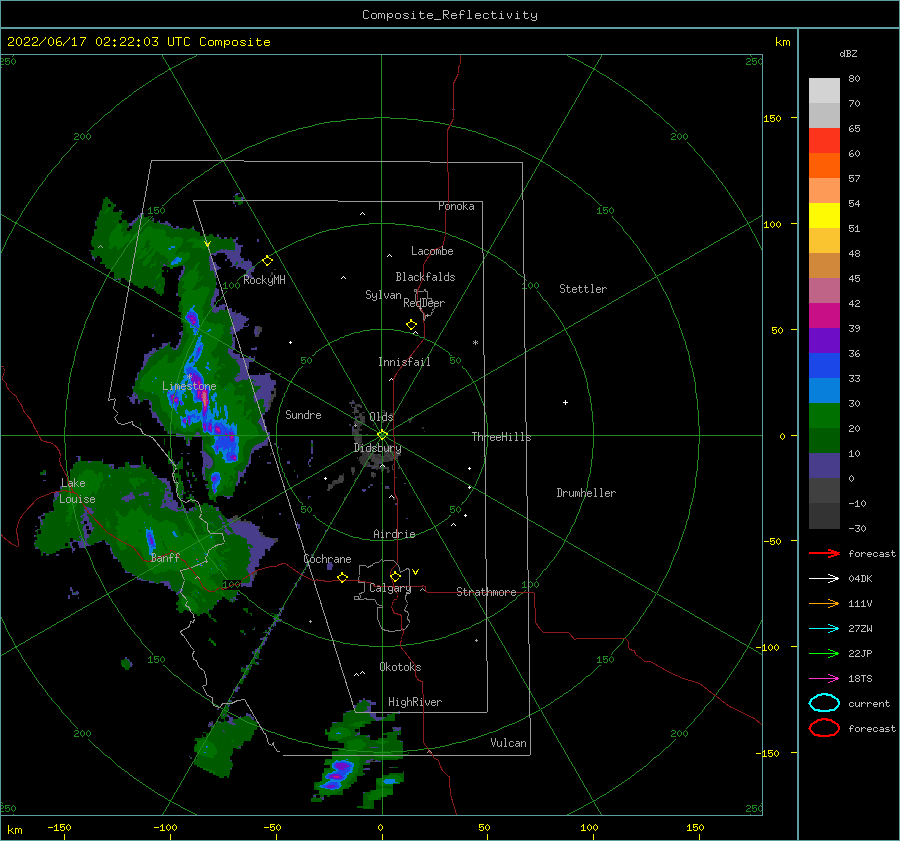This screenshot has width=900, height=841.
Task: Click the Stettler city label
Action: 583,289
